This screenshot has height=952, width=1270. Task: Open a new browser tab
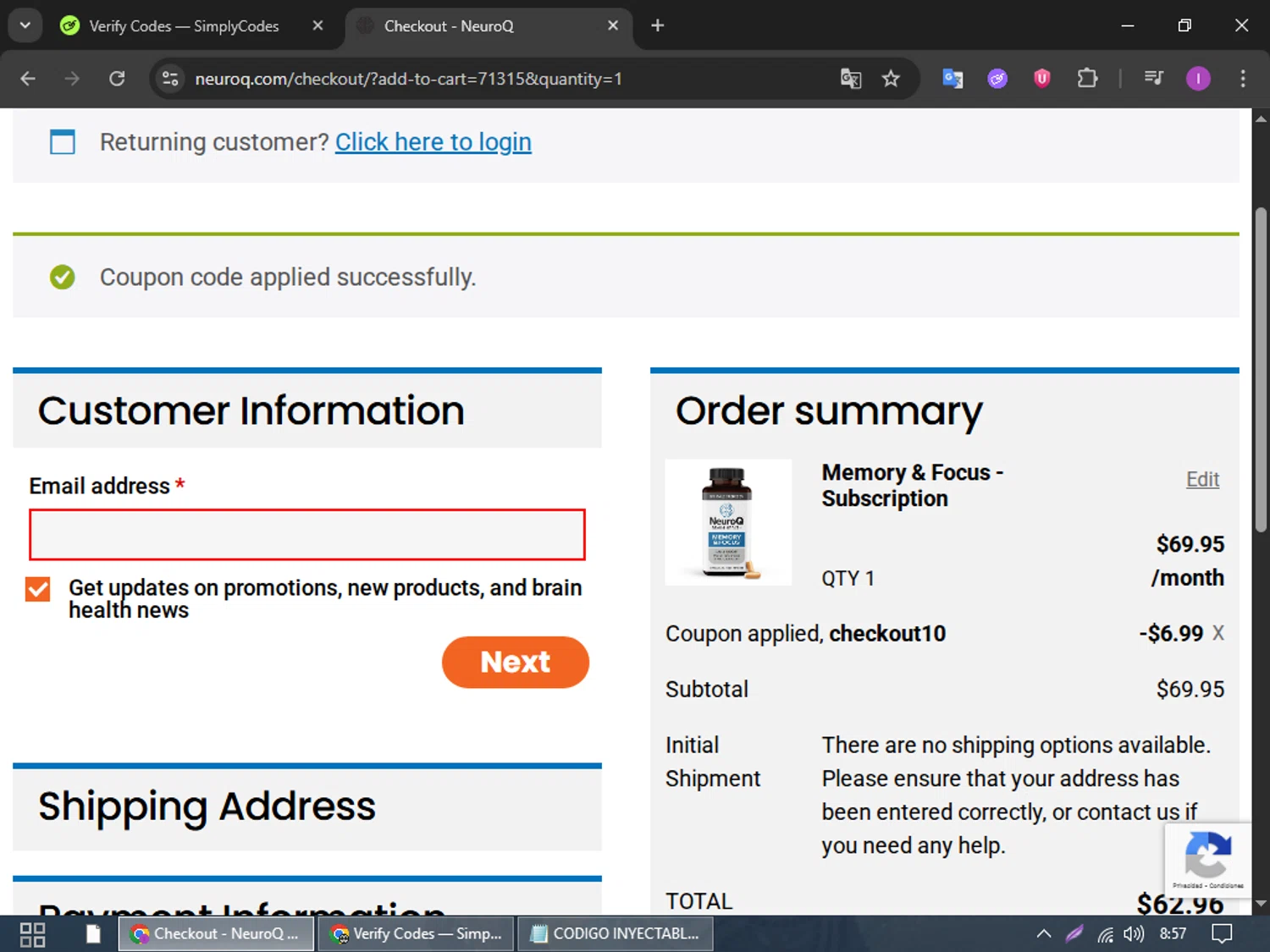[x=657, y=25]
